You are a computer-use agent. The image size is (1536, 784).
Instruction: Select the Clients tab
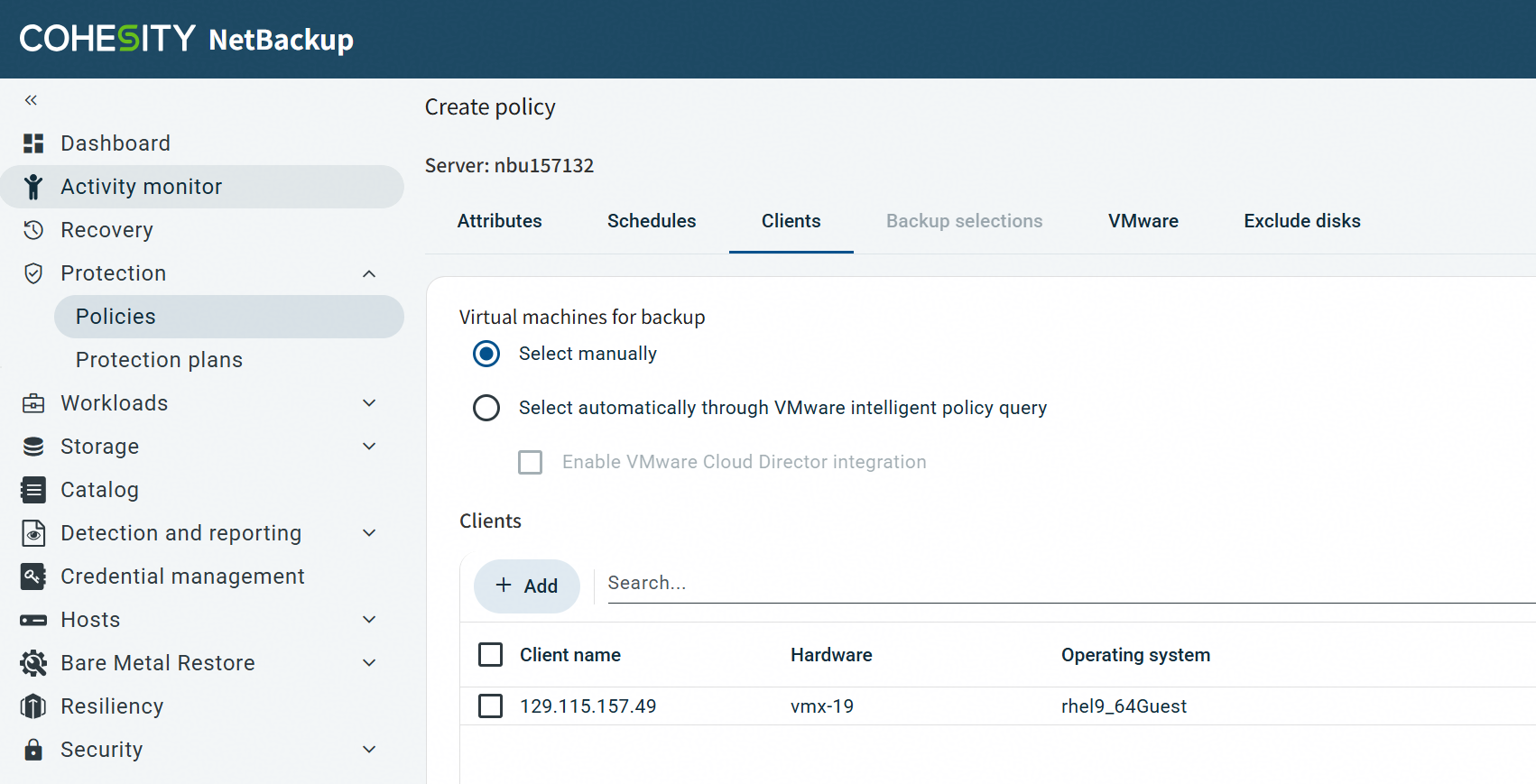click(791, 221)
